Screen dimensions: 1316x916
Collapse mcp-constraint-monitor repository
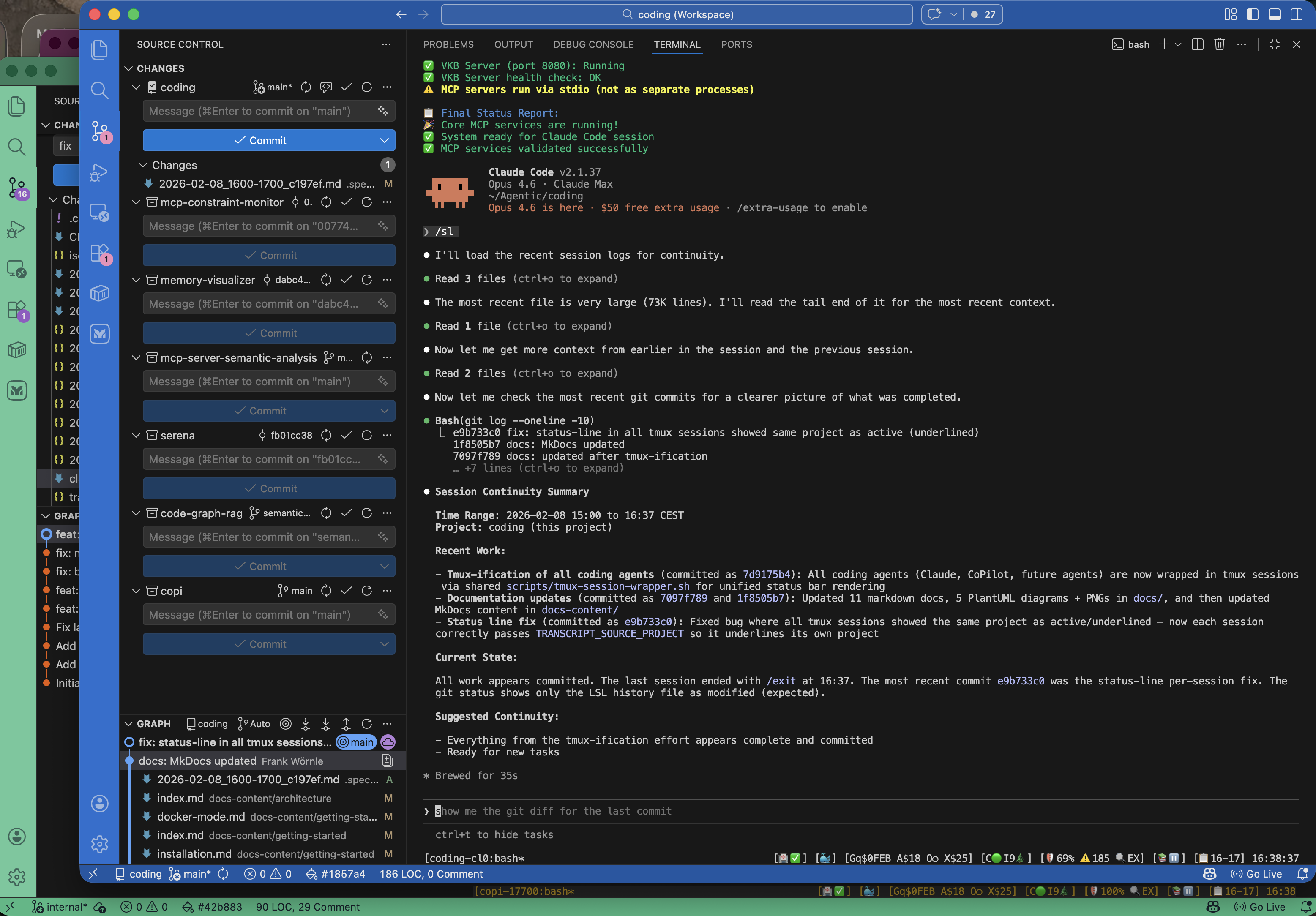[137, 202]
